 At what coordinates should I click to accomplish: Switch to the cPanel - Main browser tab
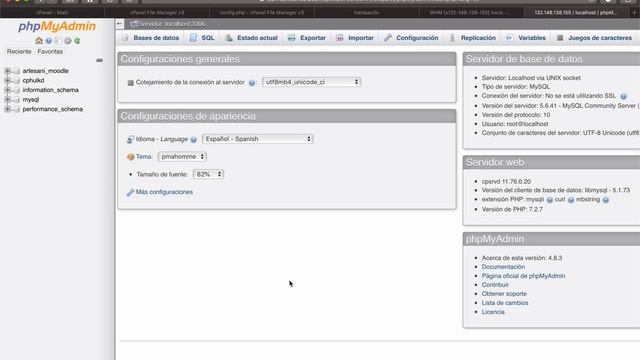coord(52,13)
